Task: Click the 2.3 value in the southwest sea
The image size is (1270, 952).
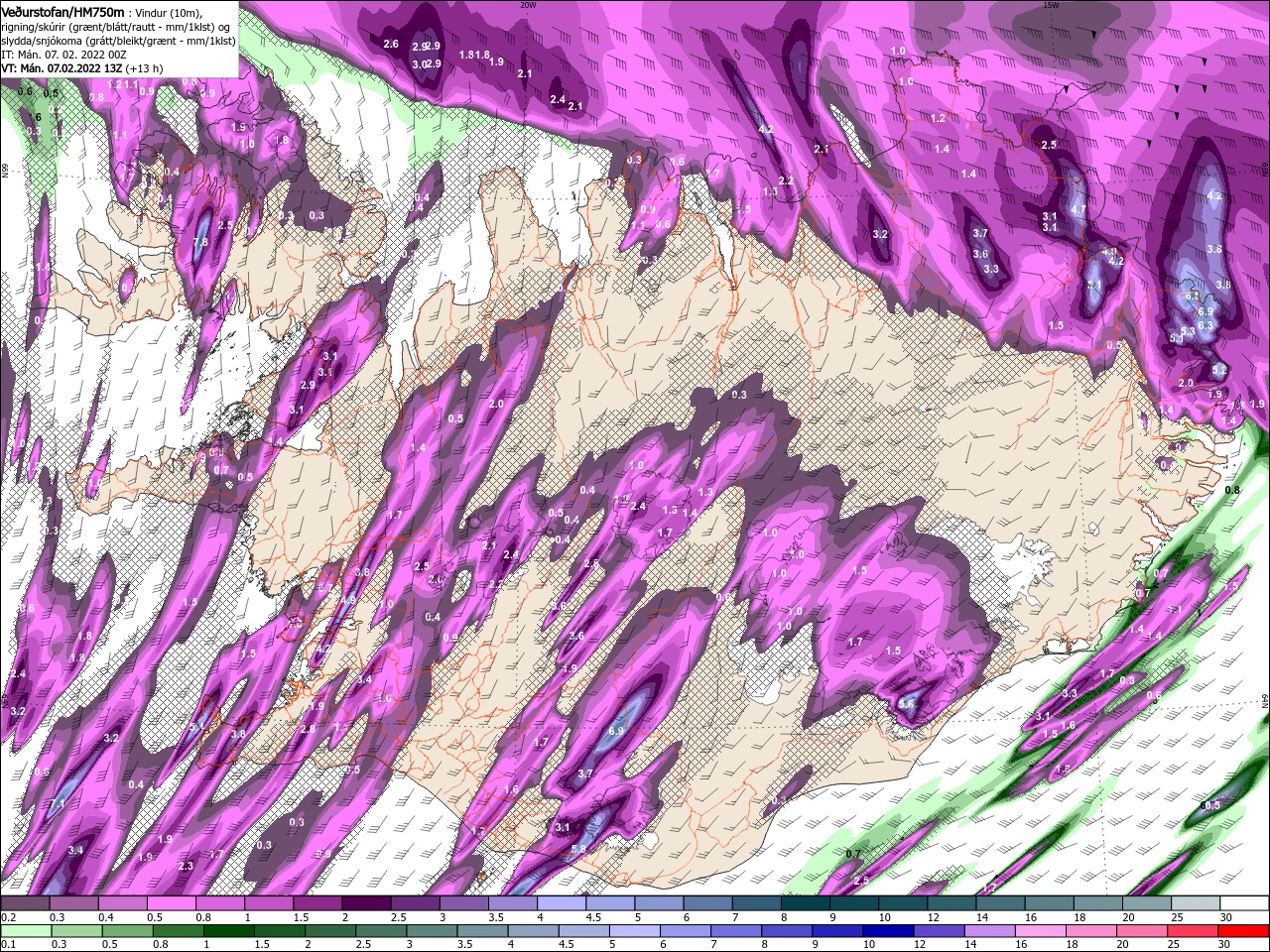Action: coord(186,866)
